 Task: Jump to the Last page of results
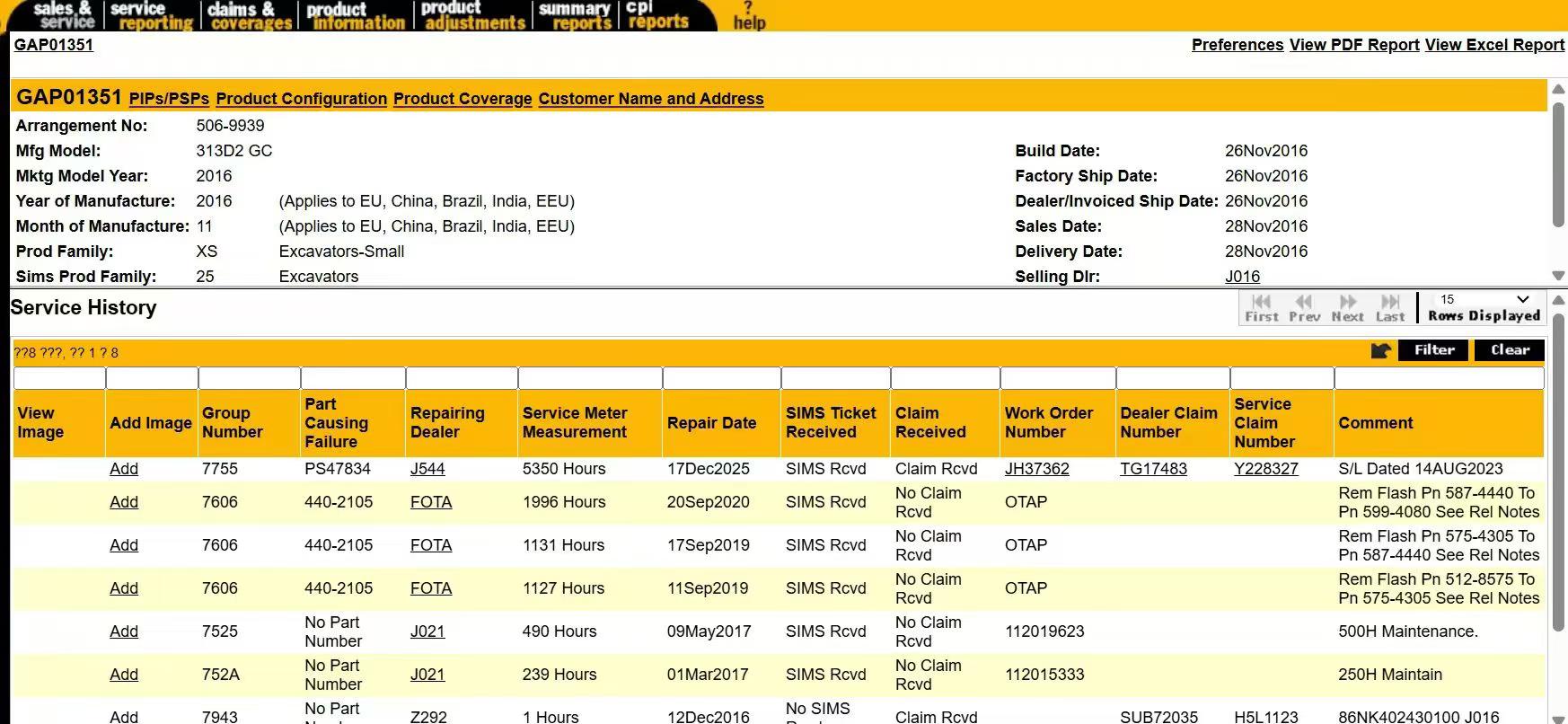point(1389,307)
